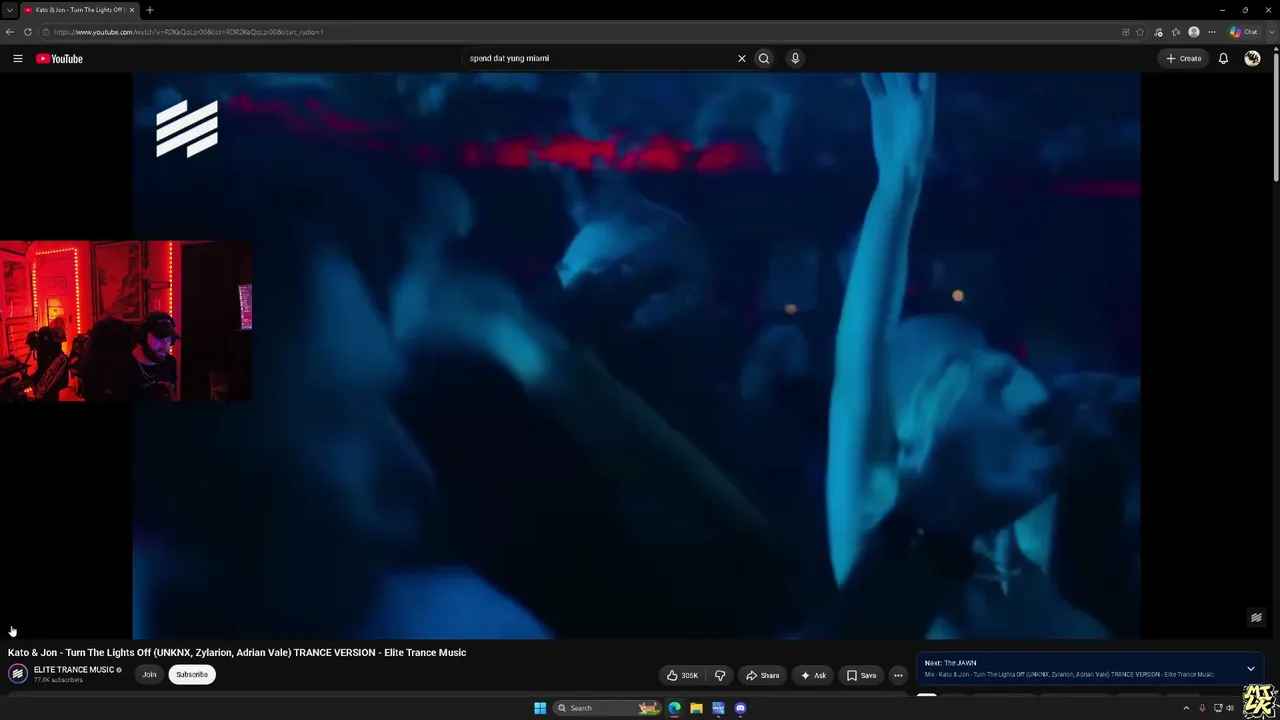Screen dimensions: 1280x720
Task: Open the browser profile avatar
Action: (x=1194, y=32)
